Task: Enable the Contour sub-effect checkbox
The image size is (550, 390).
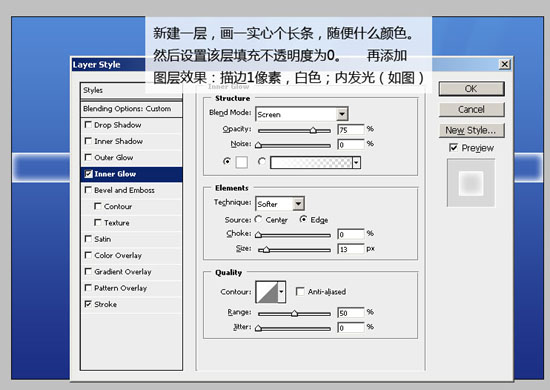Action: coord(98,206)
